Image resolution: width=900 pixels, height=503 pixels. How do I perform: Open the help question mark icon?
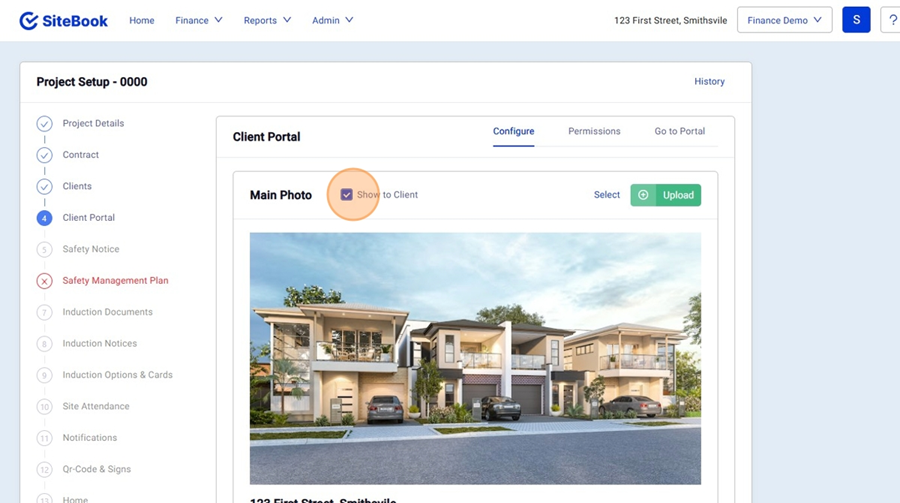891,20
